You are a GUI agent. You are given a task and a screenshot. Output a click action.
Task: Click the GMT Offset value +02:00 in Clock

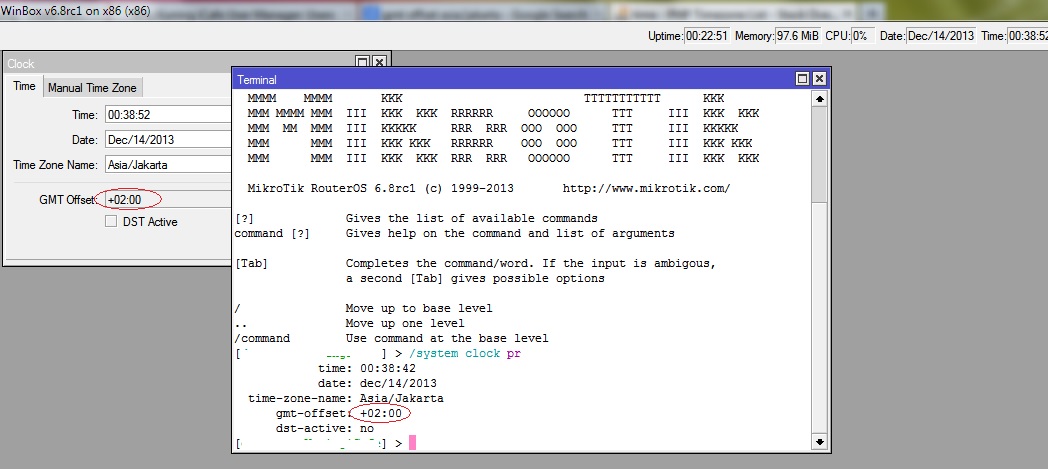[x=124, y=199]
